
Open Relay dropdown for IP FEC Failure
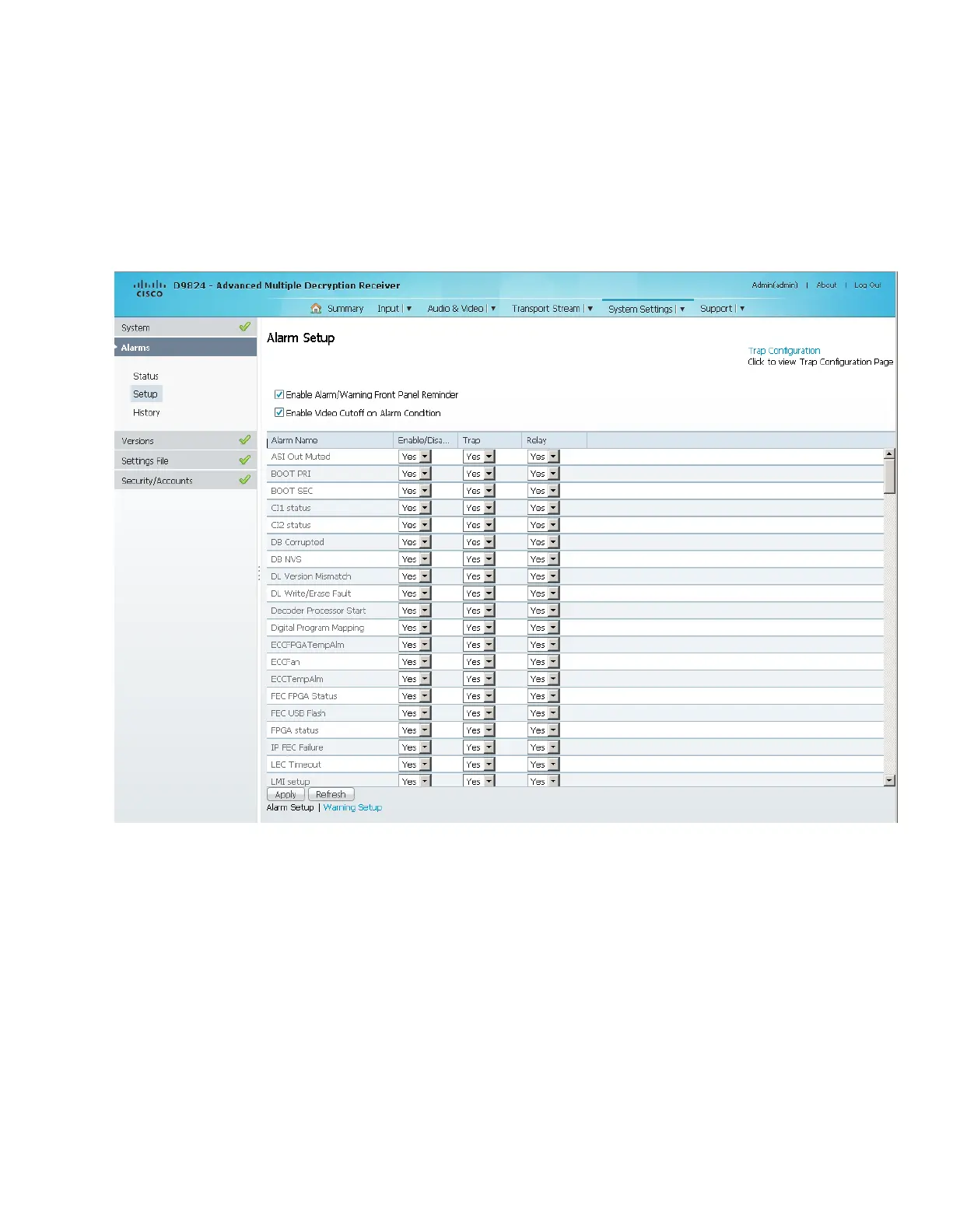(x=544, y=747)
